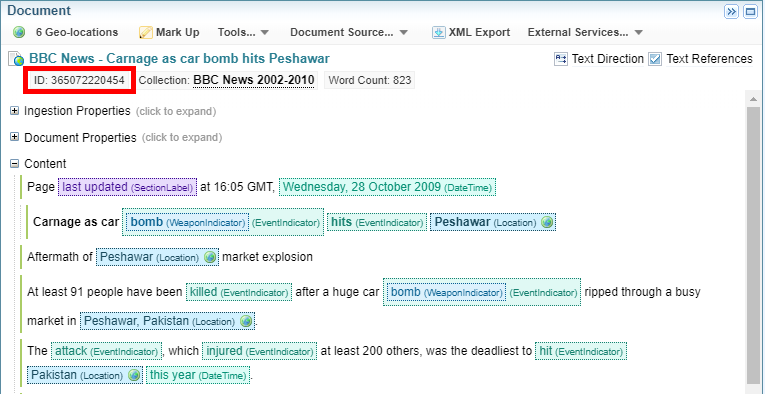The width and height of the screenshot is (765, 394).
Task: Click the Mark Up pencil icon
Action: [145, 33]
